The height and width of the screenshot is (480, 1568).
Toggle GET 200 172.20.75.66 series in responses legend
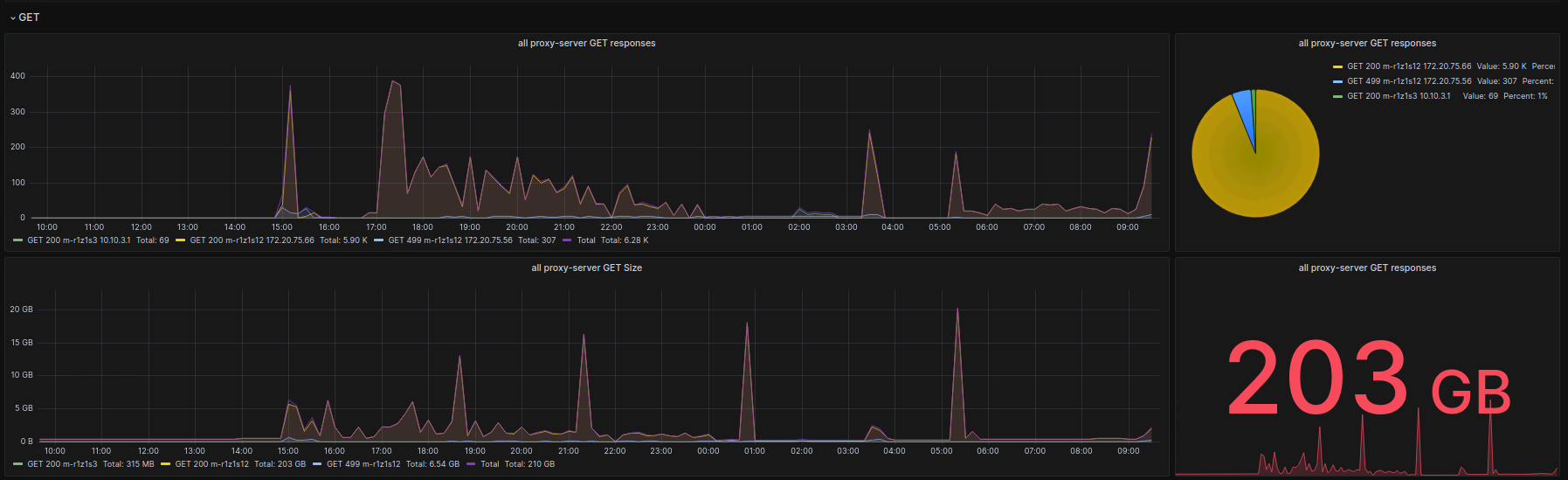(252, 240)
